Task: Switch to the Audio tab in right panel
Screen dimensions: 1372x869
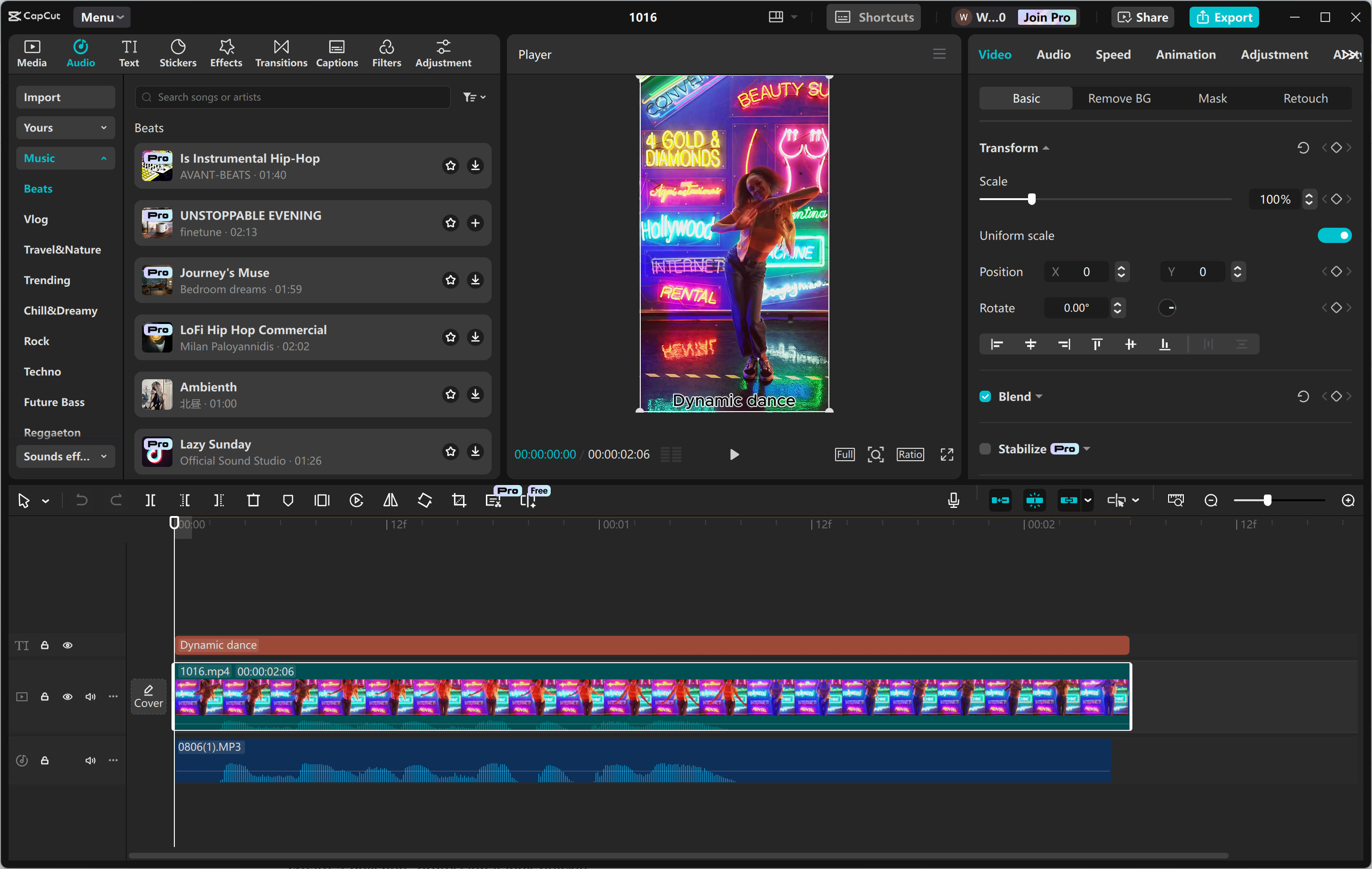Action: tap(1053, 54)
